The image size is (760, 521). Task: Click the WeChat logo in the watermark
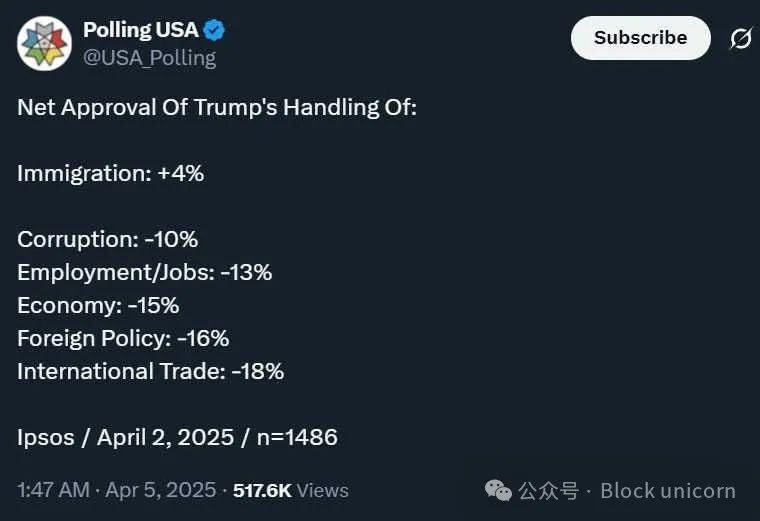498,490
